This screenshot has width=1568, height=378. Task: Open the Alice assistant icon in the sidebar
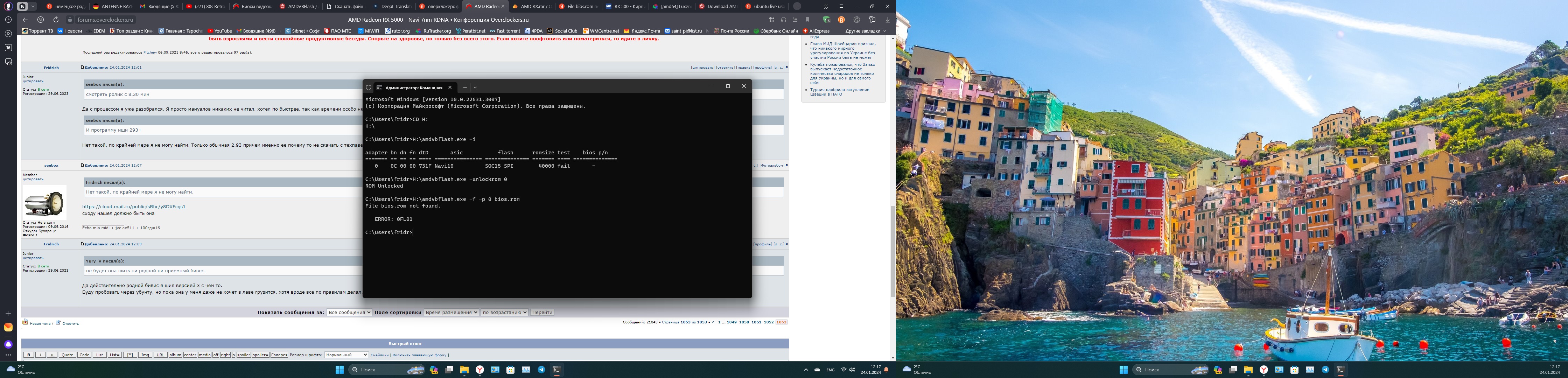click(8, 344)
